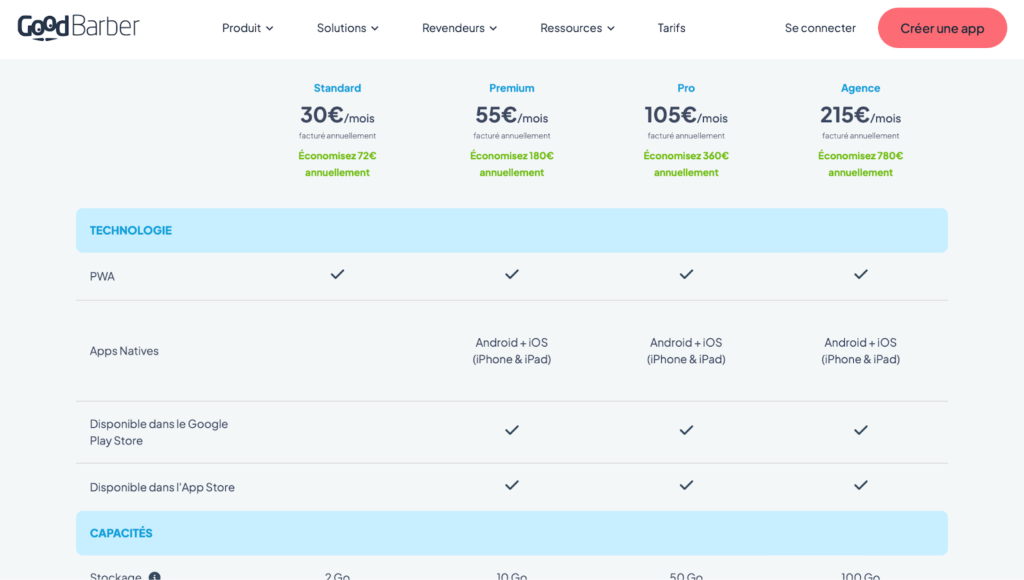This screenshot has width=1024, height=580.
Task: Select the Premium plan heading
Action: (x=512, y=88)
